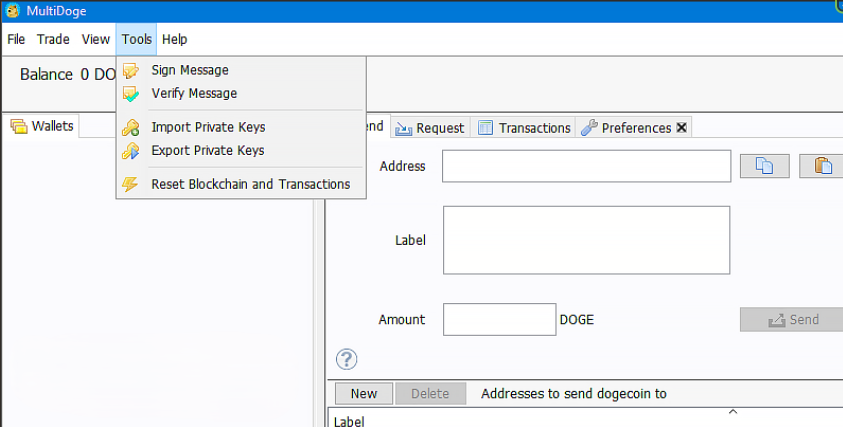Viewport: 843px width, 427px height.
Task: Click the Export Private Keys key icon
Action: (130, 151)
